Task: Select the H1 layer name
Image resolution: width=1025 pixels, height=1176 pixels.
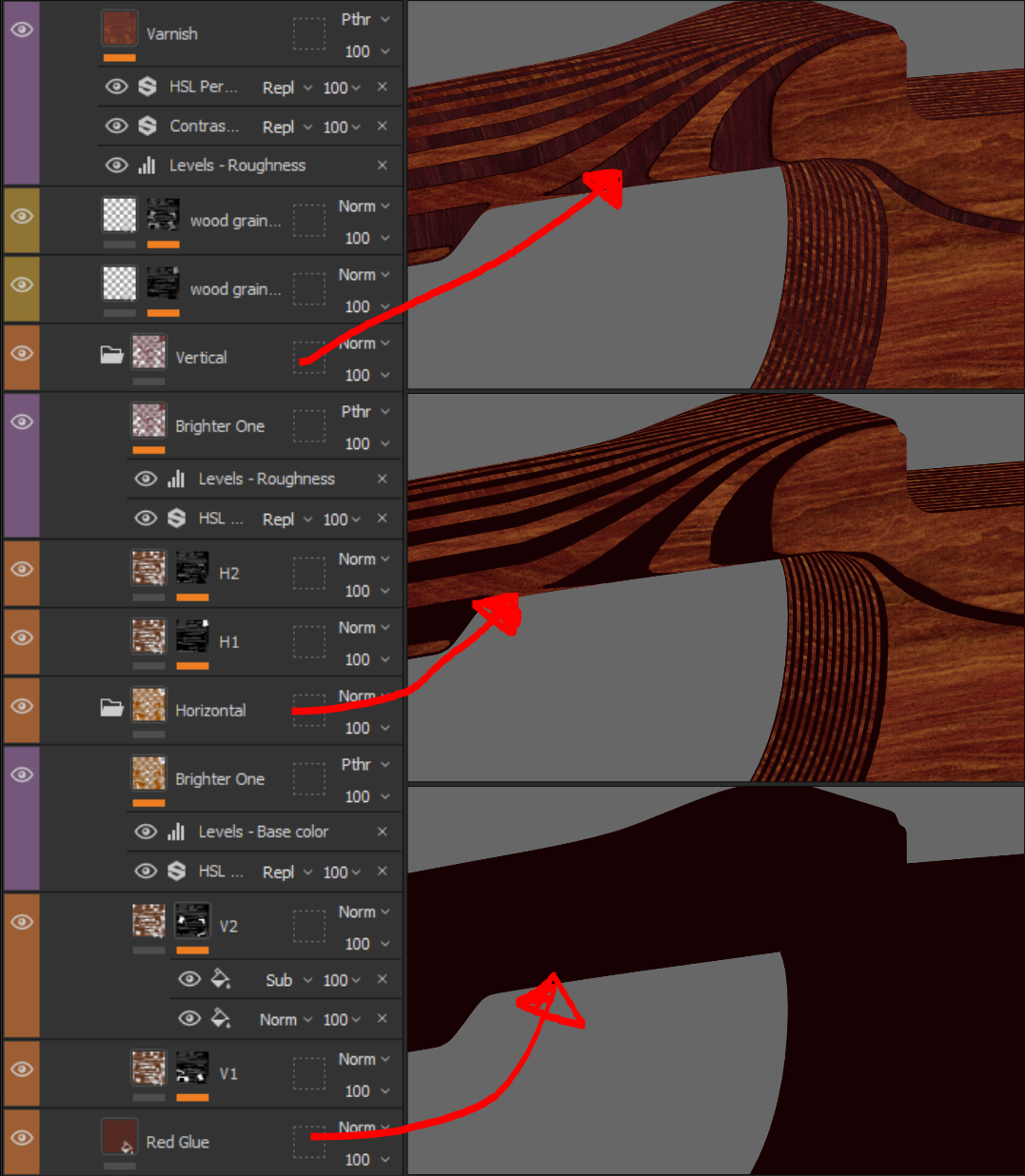Action: (228, 642)
